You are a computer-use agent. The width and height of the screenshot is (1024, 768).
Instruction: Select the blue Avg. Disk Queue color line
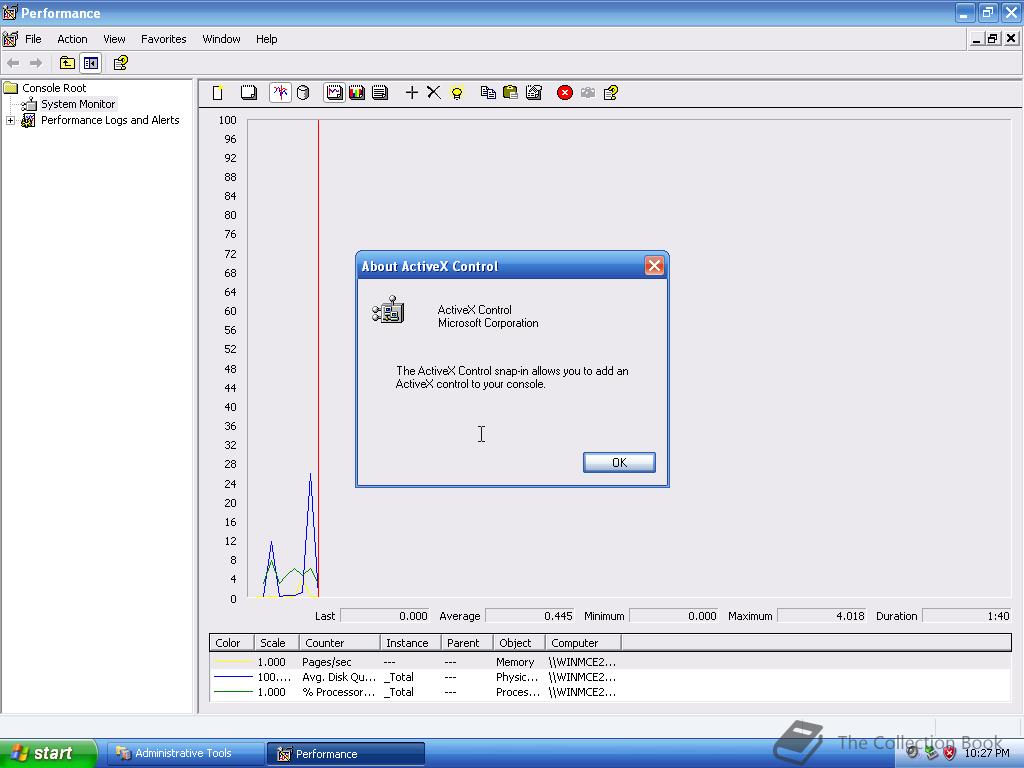[x=233, y=677]
